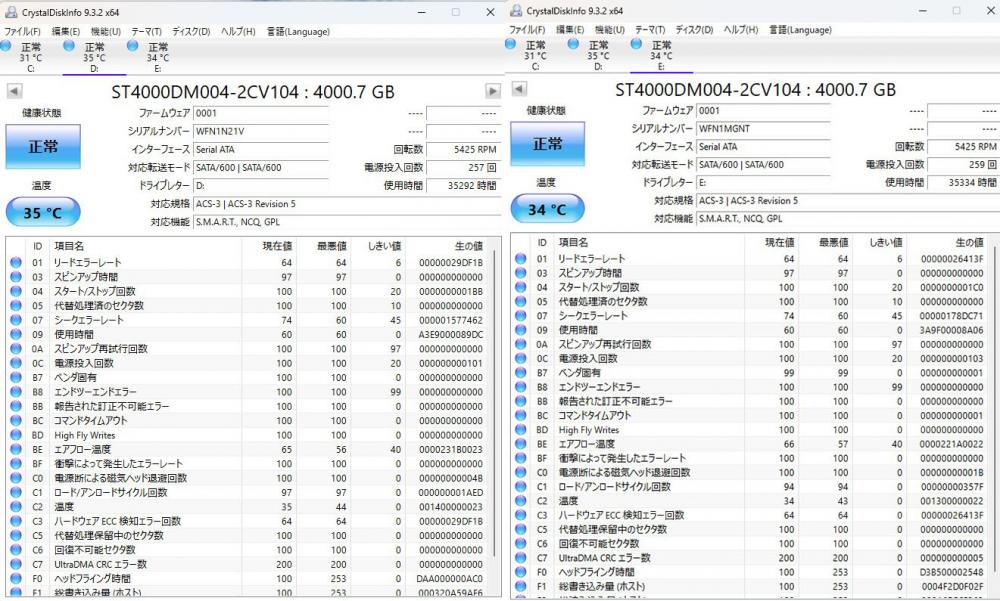The width and height of the screenshot is (1000, 601).
Task: Click the 正常 health status button in left window
Action: [43, 146]
